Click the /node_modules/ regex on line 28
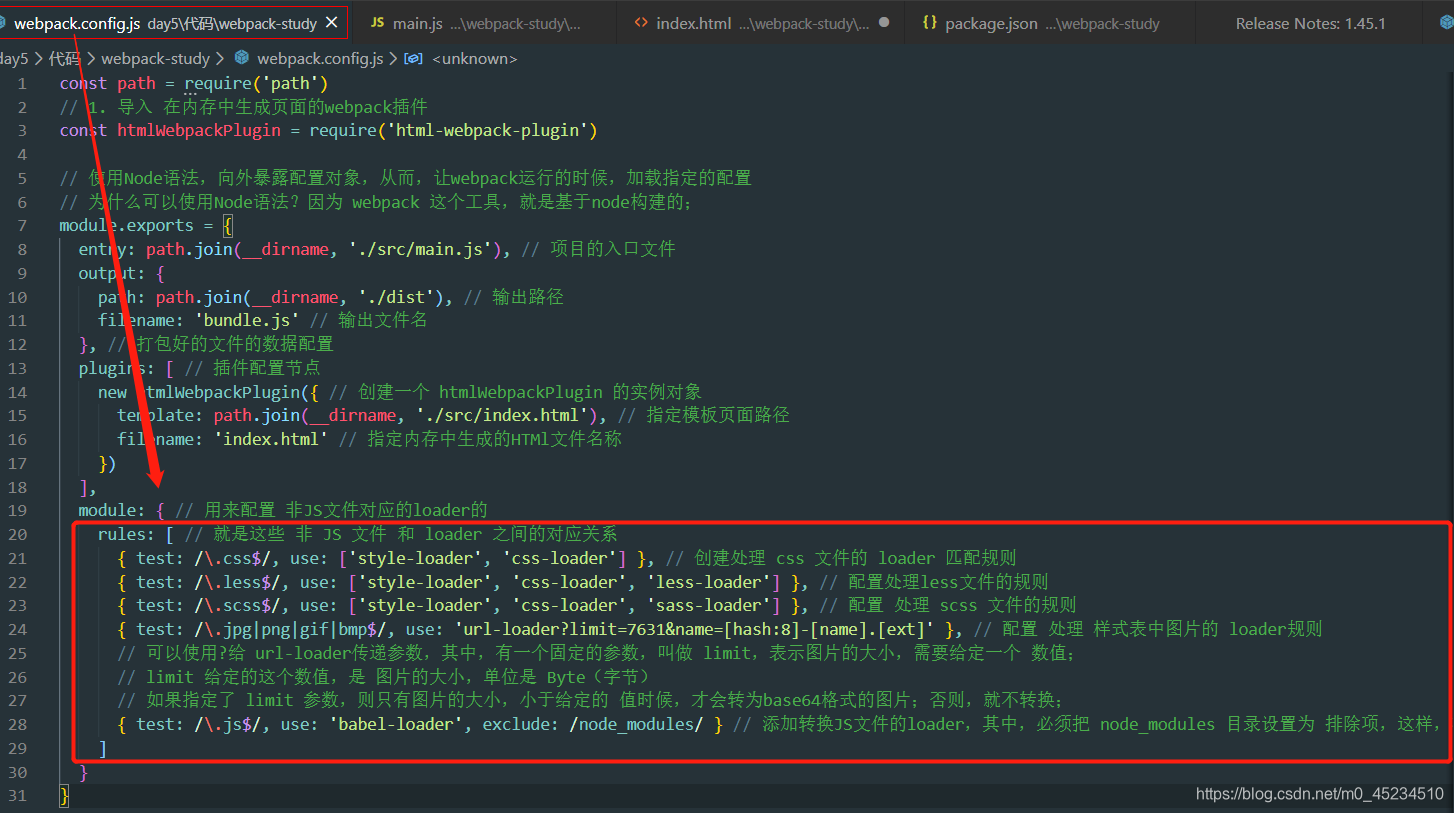The image size is (1454, 813). (635, 724)
